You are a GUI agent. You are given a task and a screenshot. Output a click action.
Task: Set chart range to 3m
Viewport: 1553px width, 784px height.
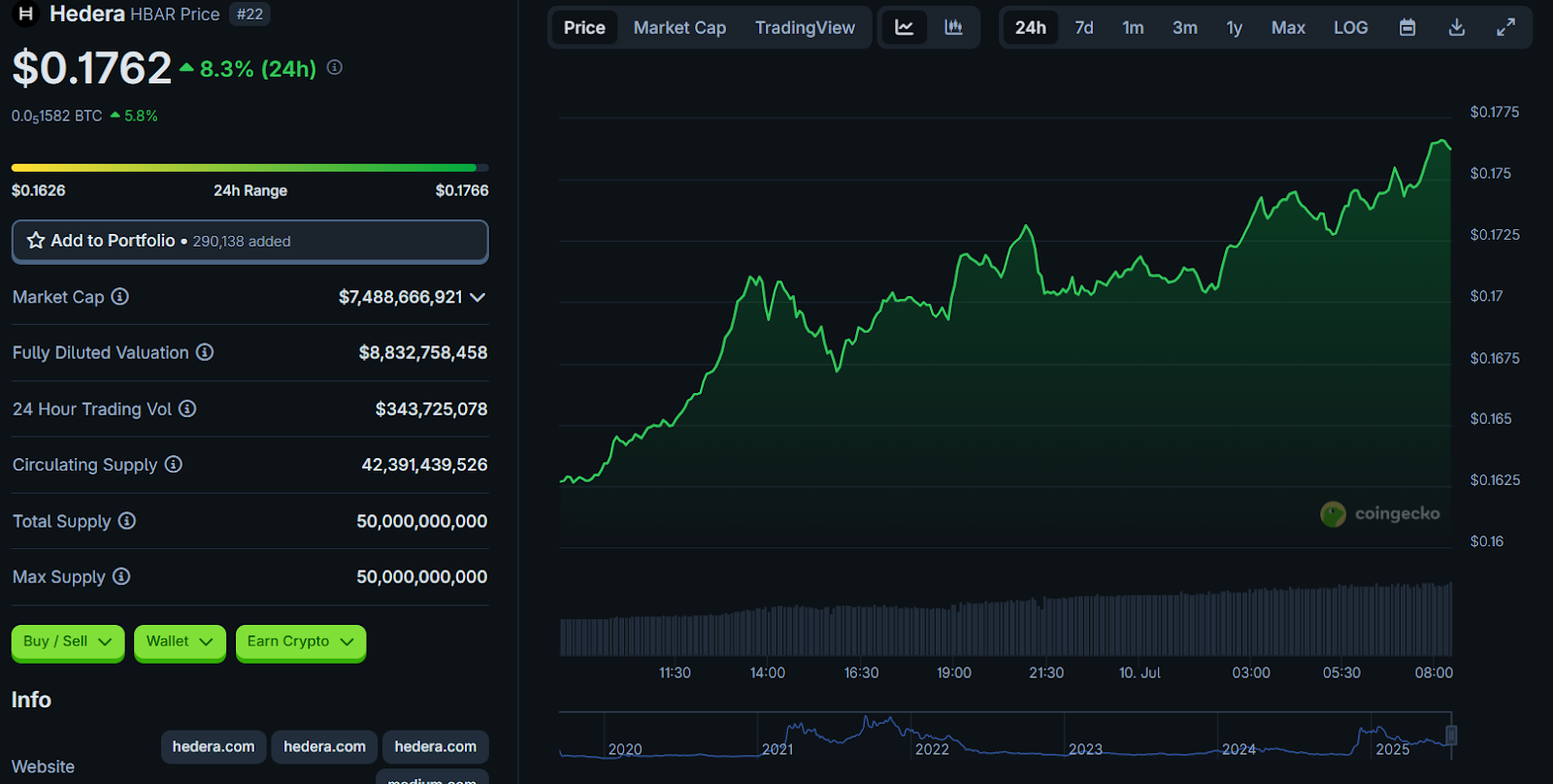pyautogui.click(x=1184, y=27)
